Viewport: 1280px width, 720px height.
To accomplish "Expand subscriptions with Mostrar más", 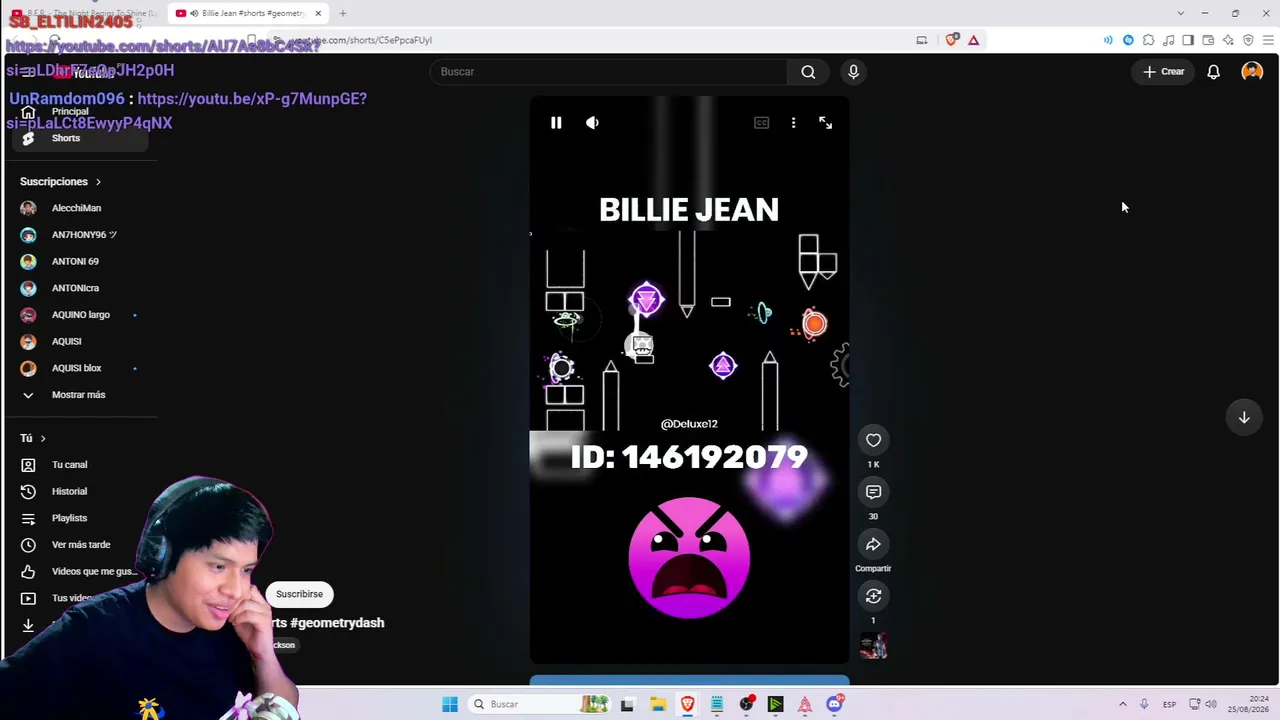I will pos(80,395).
